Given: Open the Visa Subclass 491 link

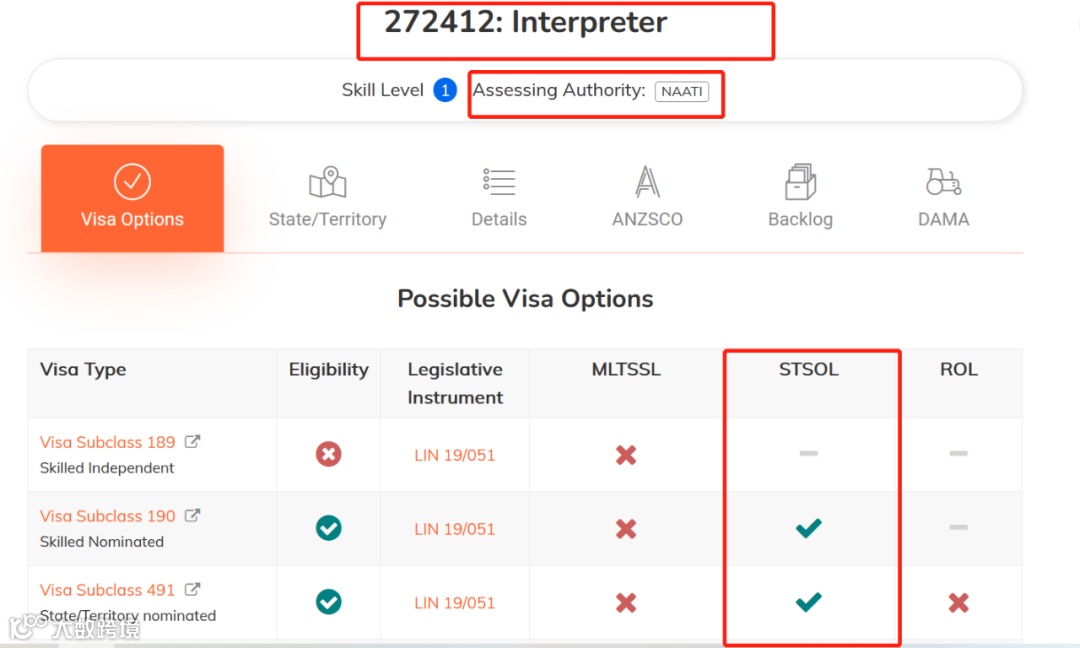Looking at the screenshot, I should click(x=108, y=590).
